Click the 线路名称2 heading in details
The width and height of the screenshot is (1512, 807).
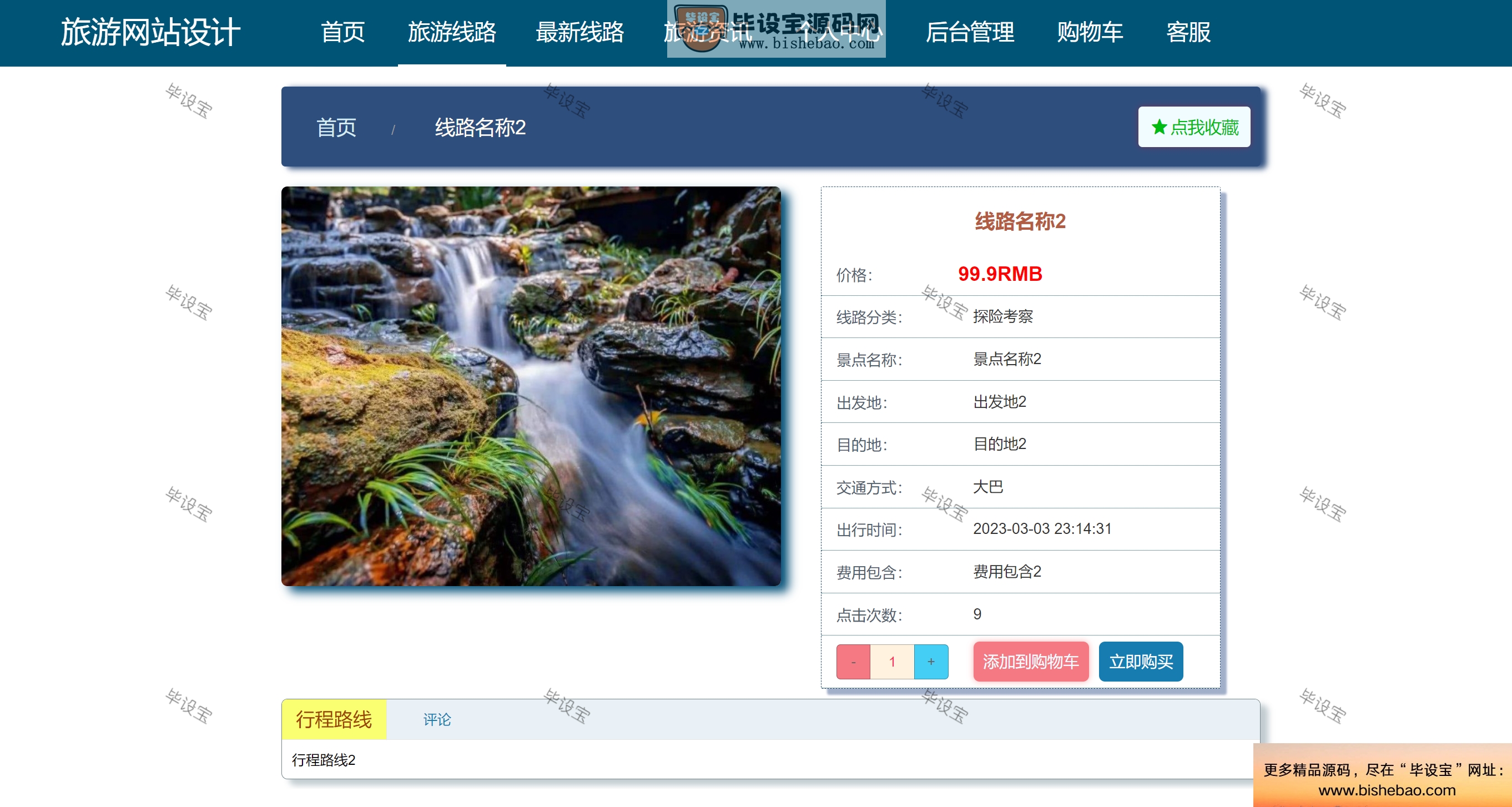coord(1020,221)
